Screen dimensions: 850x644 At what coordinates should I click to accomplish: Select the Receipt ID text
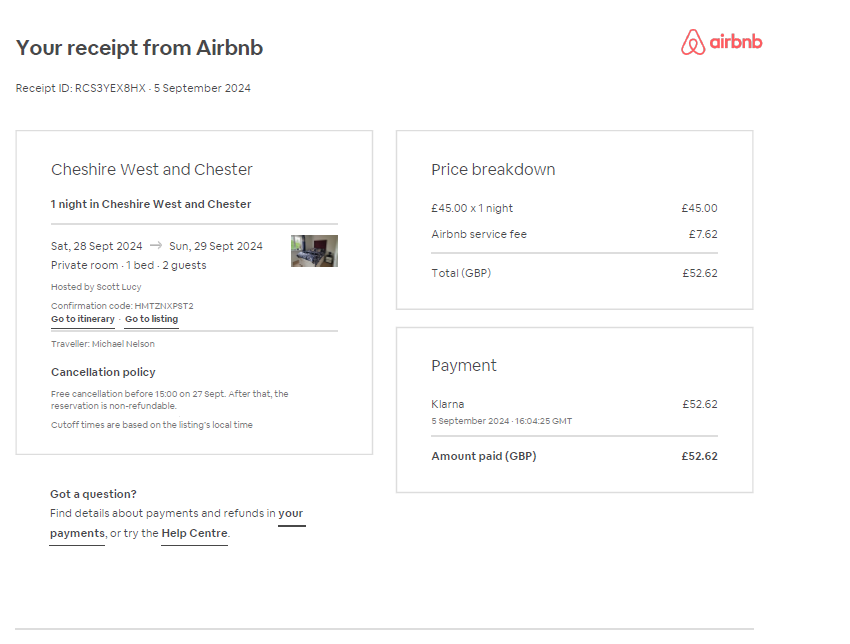pos(81,88)
